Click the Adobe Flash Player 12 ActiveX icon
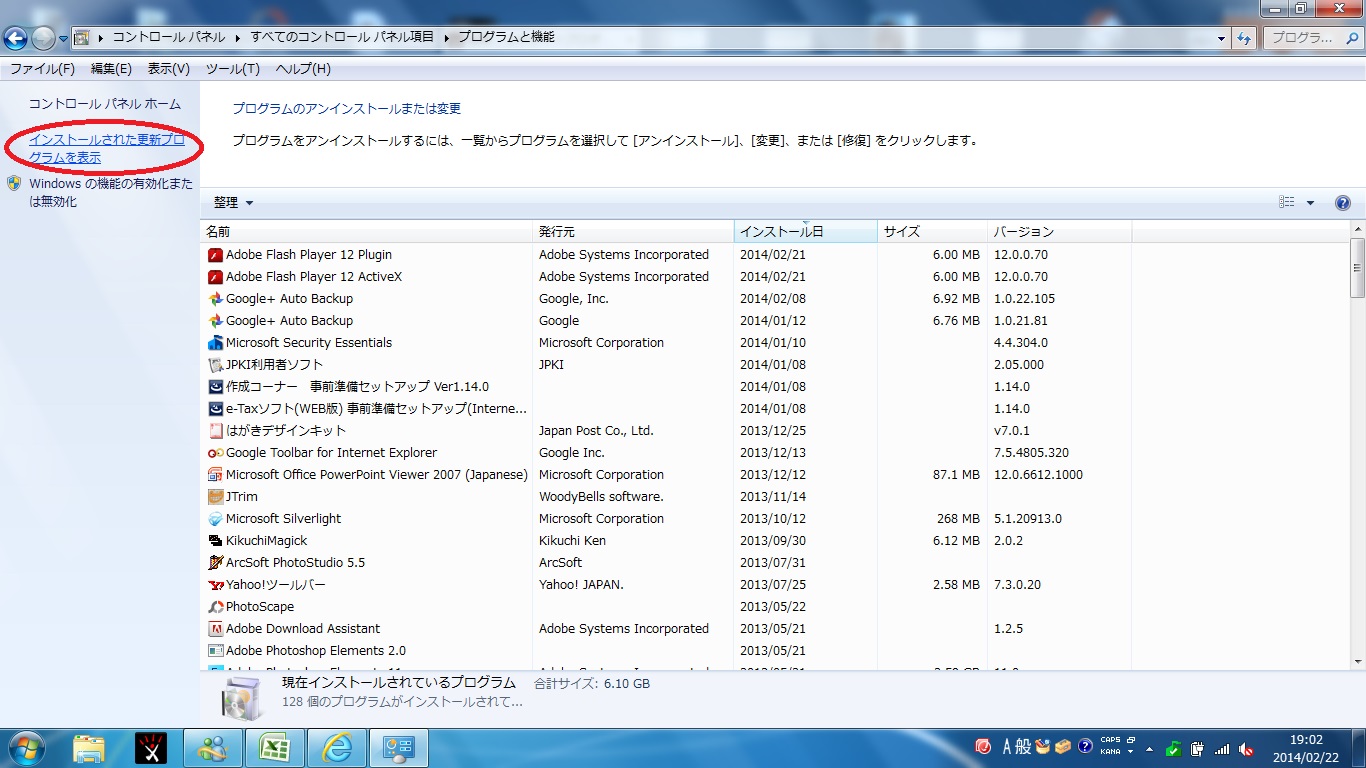 [x=215, y=277]
